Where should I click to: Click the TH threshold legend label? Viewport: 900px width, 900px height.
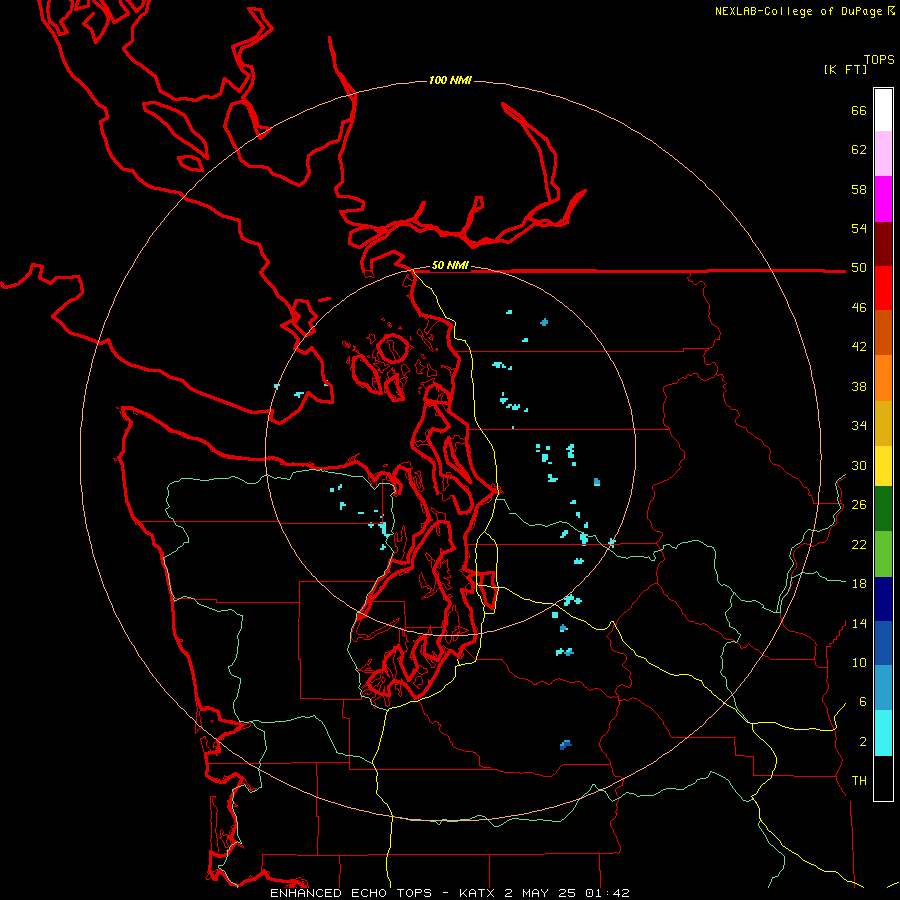[x=859, y=781]
